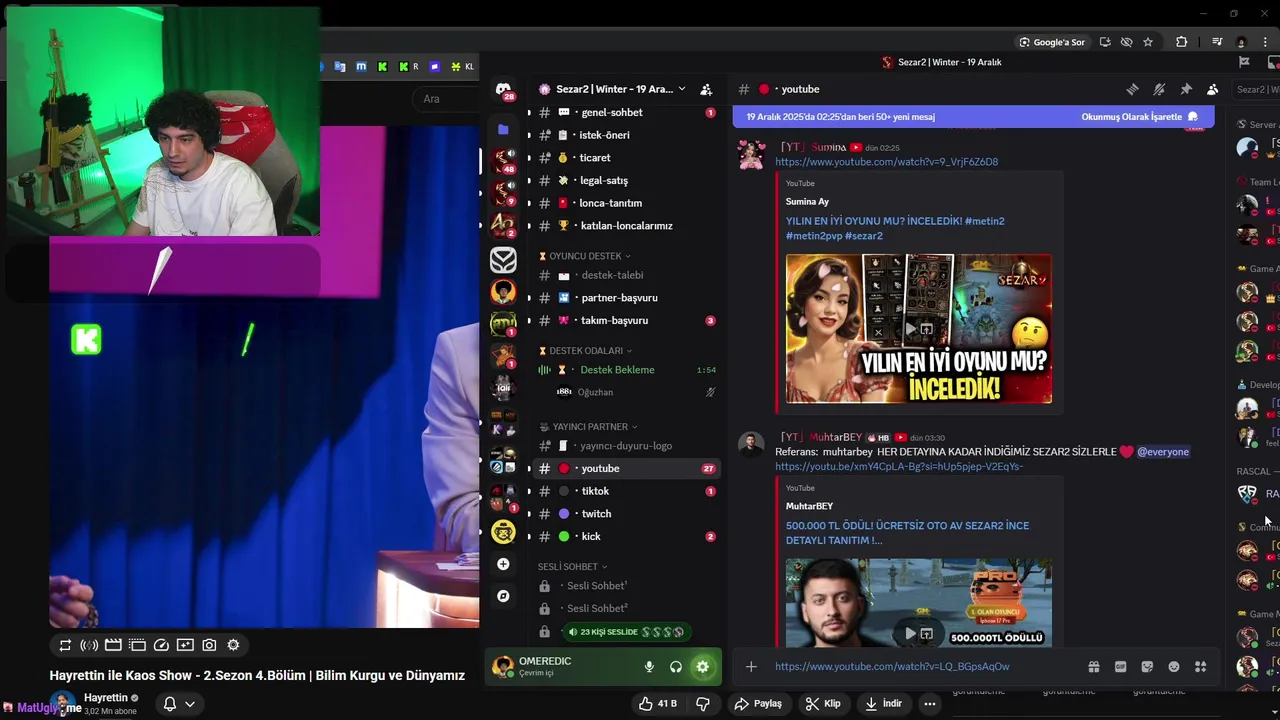Expand notification options chevron beside bell
Screen dimensions: 1280x720
point(190,704)
